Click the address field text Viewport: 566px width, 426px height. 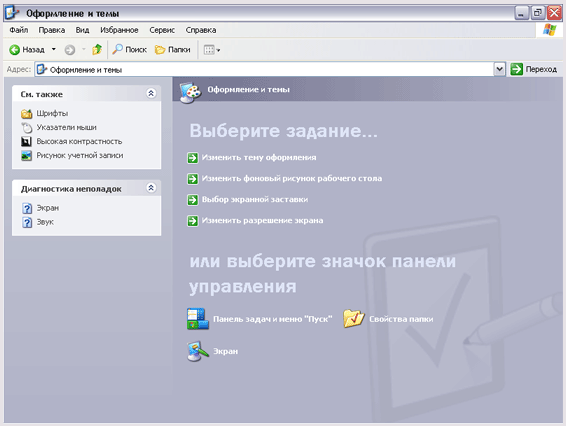[86, 70]
